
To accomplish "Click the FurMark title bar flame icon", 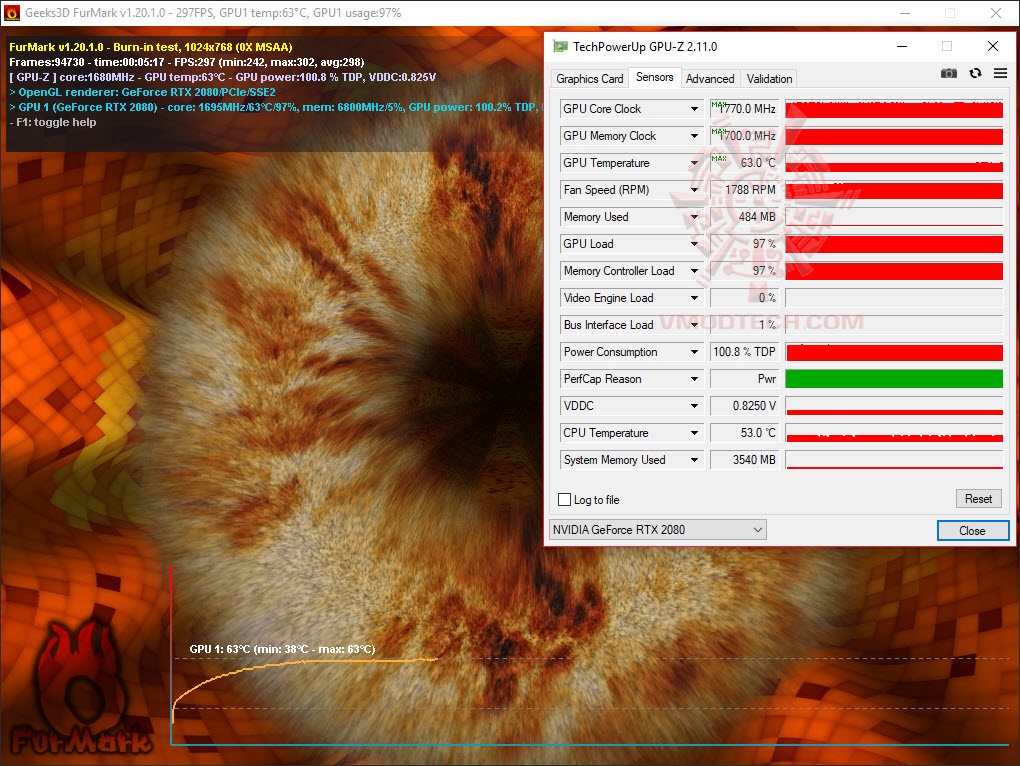I will point(11,12).
